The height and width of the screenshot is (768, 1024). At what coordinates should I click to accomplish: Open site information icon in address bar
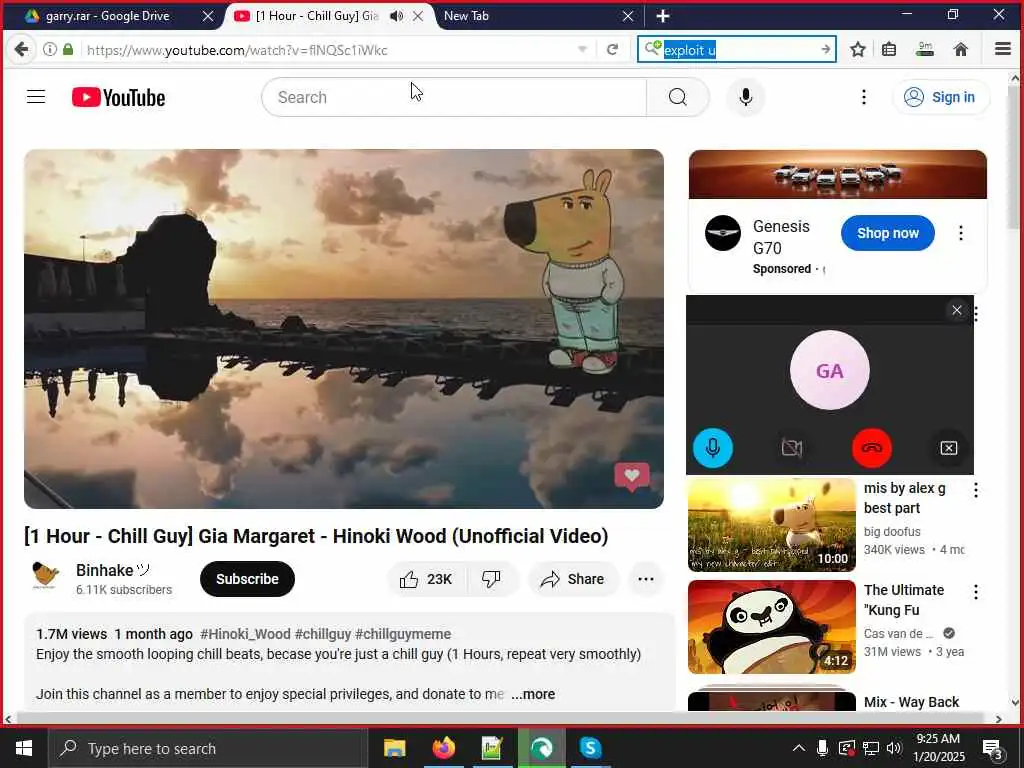pyautogui.click(x=50, y=50)
